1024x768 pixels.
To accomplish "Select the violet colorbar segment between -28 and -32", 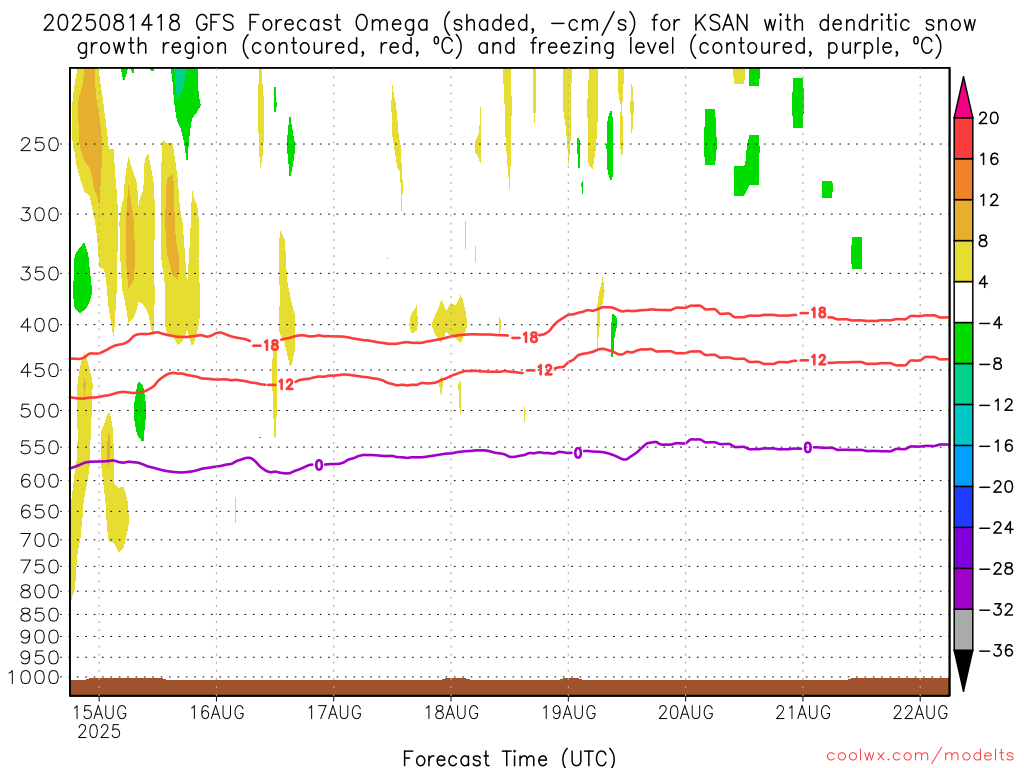I will 963,589.
